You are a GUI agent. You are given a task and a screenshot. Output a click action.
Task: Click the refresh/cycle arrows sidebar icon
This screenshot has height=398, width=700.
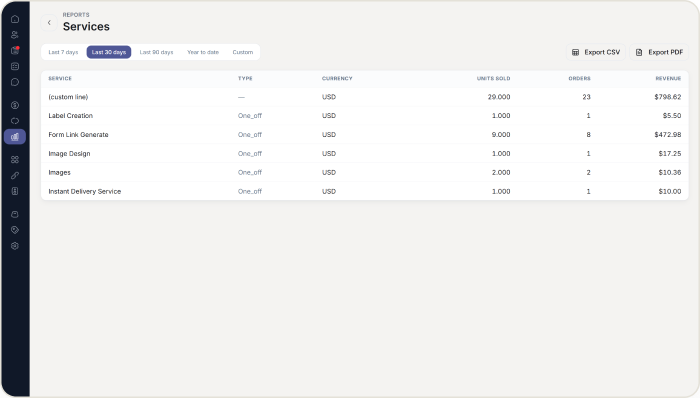click(x=15, y=121)
